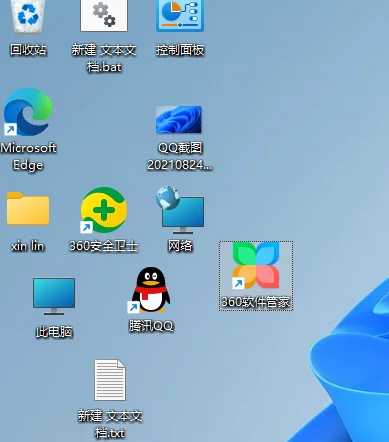This screenshot has height=442, width=389.
Task: Click the Microsoft Edge label text
Action: coord(28,156)
